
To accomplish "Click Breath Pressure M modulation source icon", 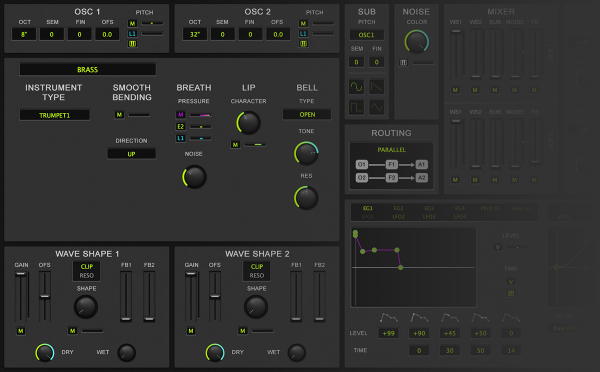I will [x=180, y=115].
